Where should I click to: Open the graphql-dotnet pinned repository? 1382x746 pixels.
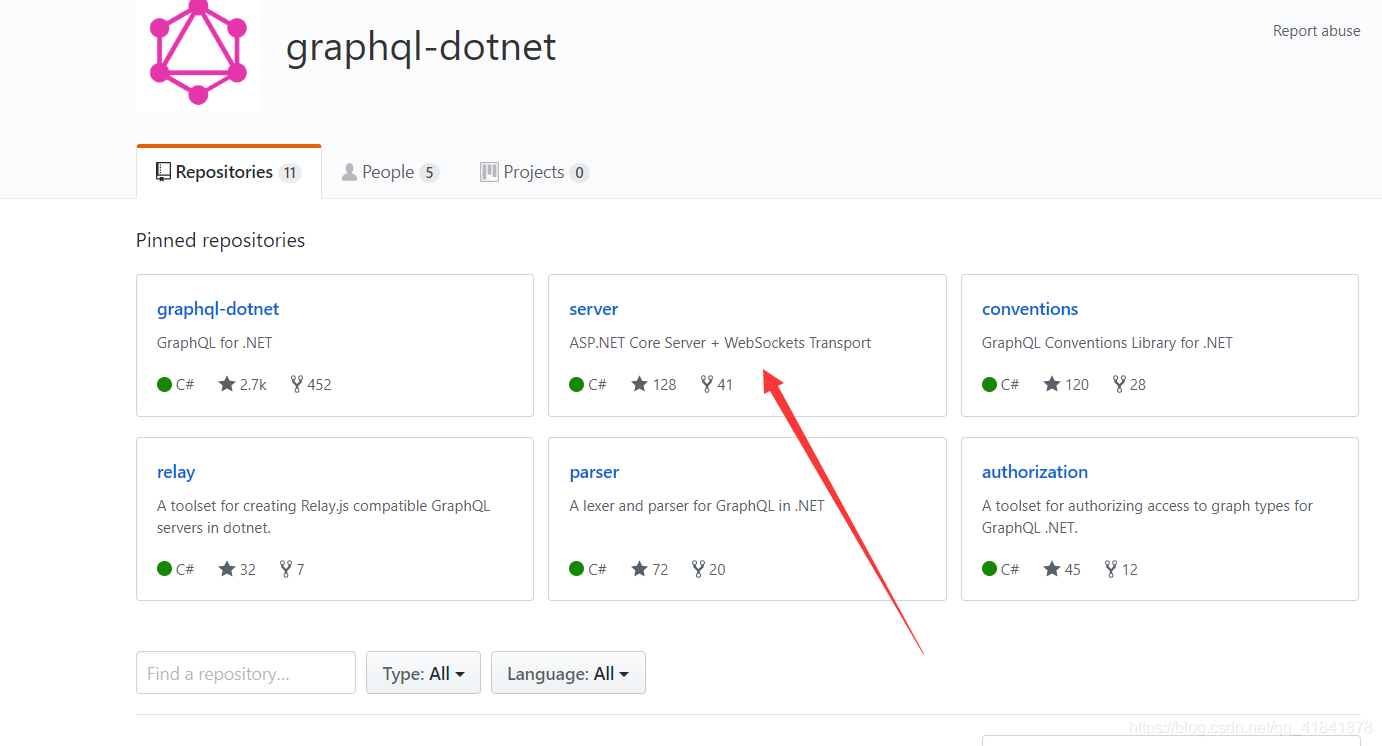coord(218,309)
